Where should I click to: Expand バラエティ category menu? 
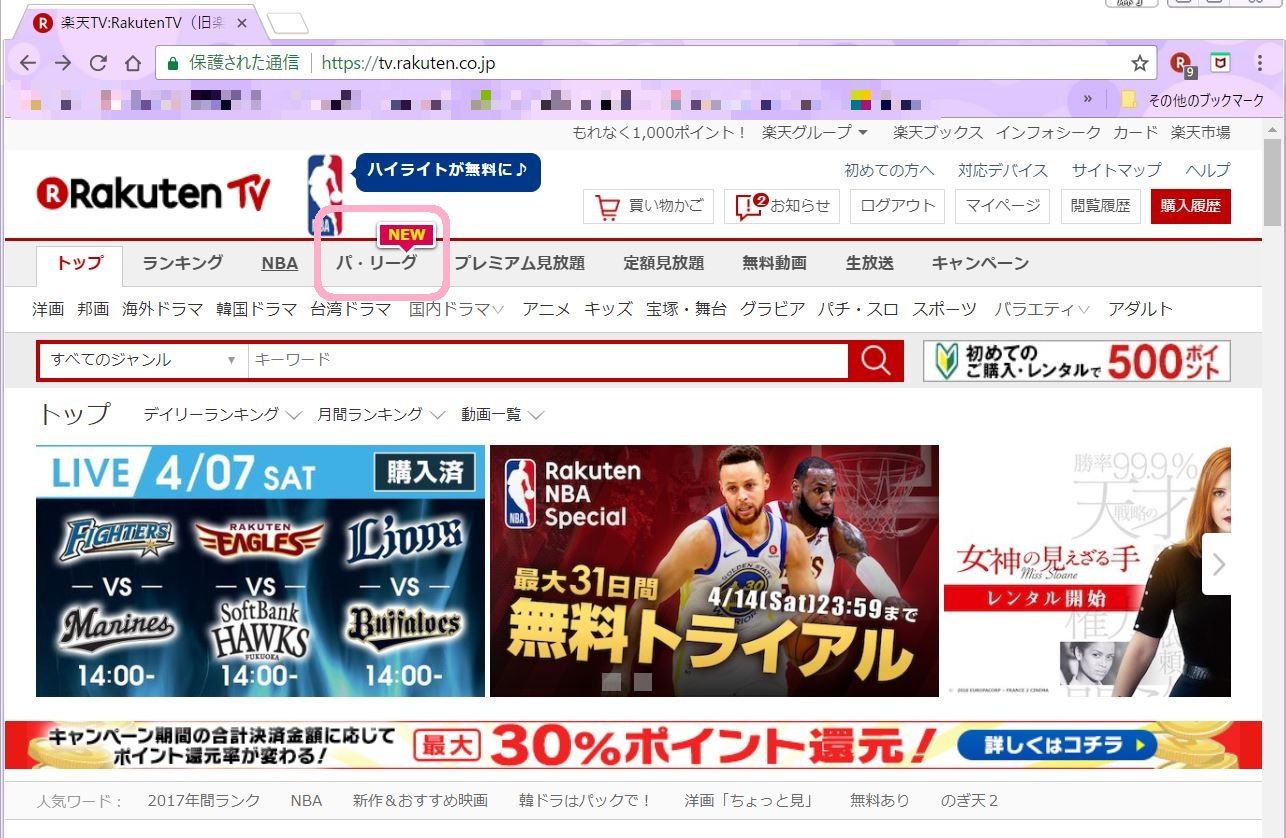pos(1042,309)
